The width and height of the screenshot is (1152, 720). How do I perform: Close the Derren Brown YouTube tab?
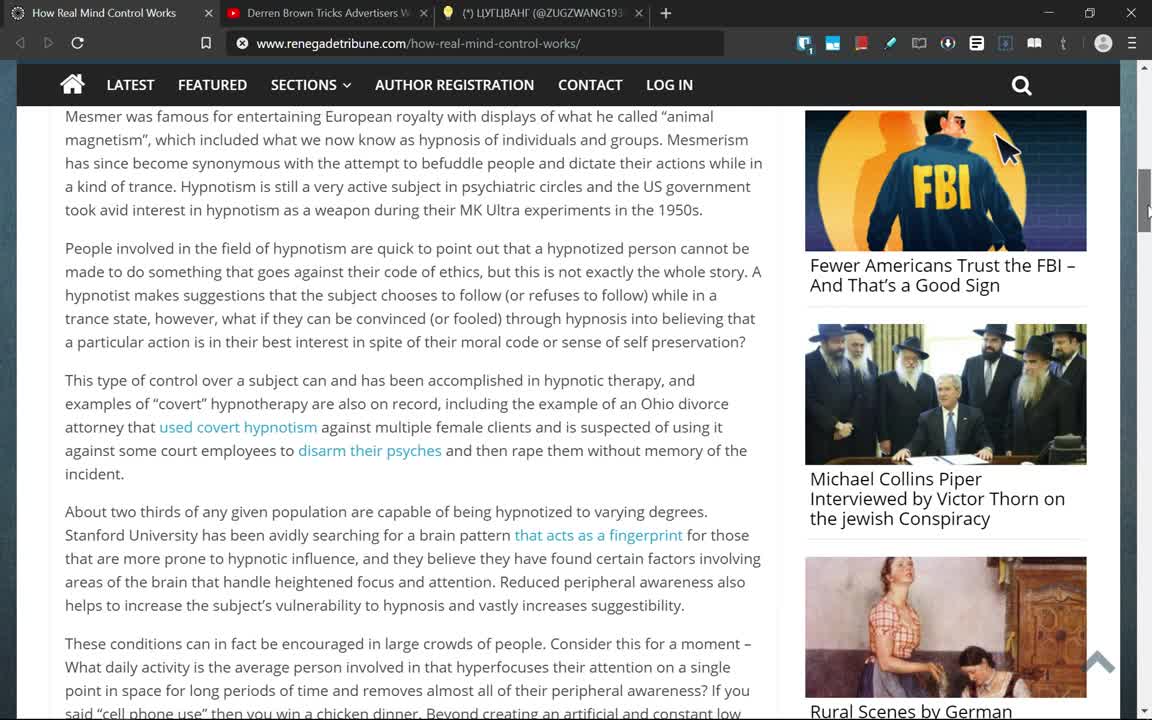tap(423, 13)
